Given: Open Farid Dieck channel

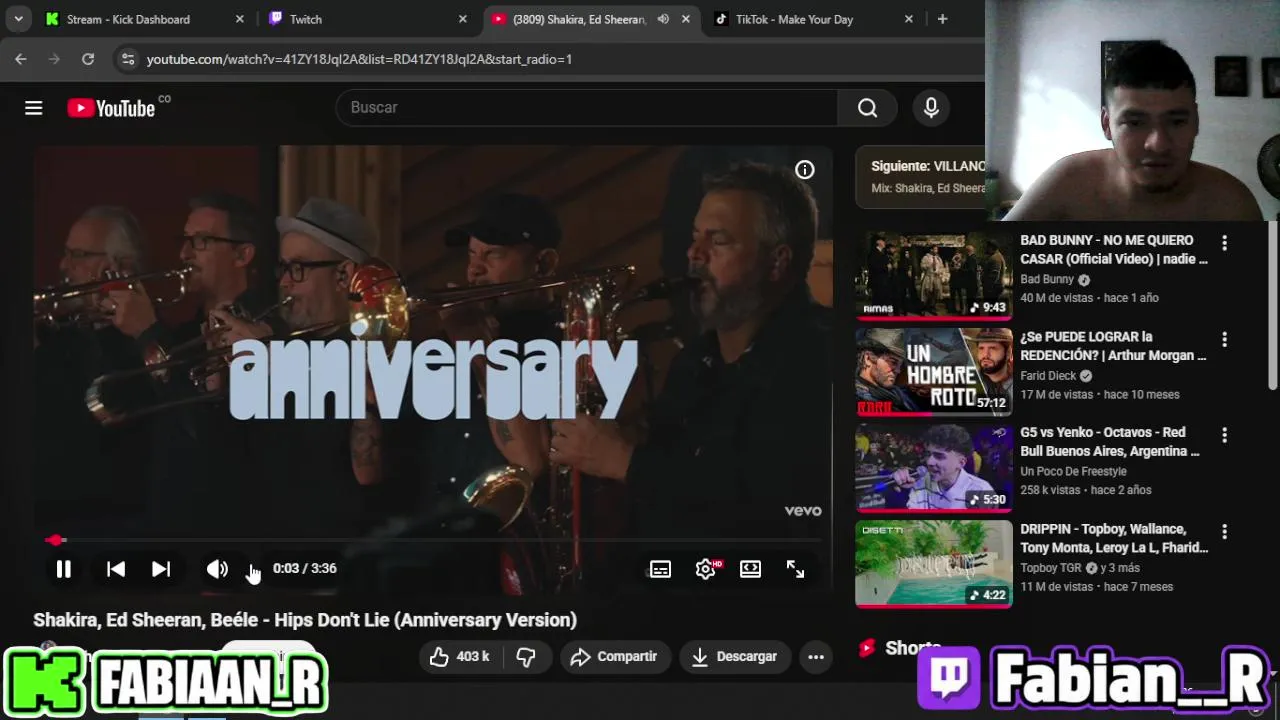Looking at the screenshot, I should pyautogui.click(x=1048, y=376).
